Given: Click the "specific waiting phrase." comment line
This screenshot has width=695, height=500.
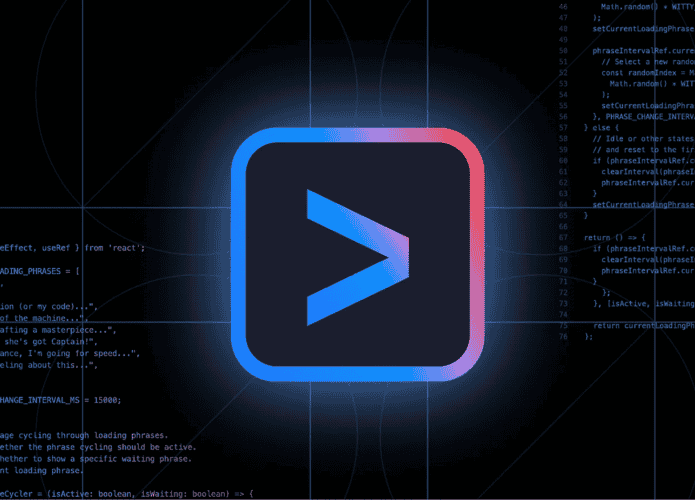Looking at the screenshot, I should pyautogui.click(x=96, y=459).
